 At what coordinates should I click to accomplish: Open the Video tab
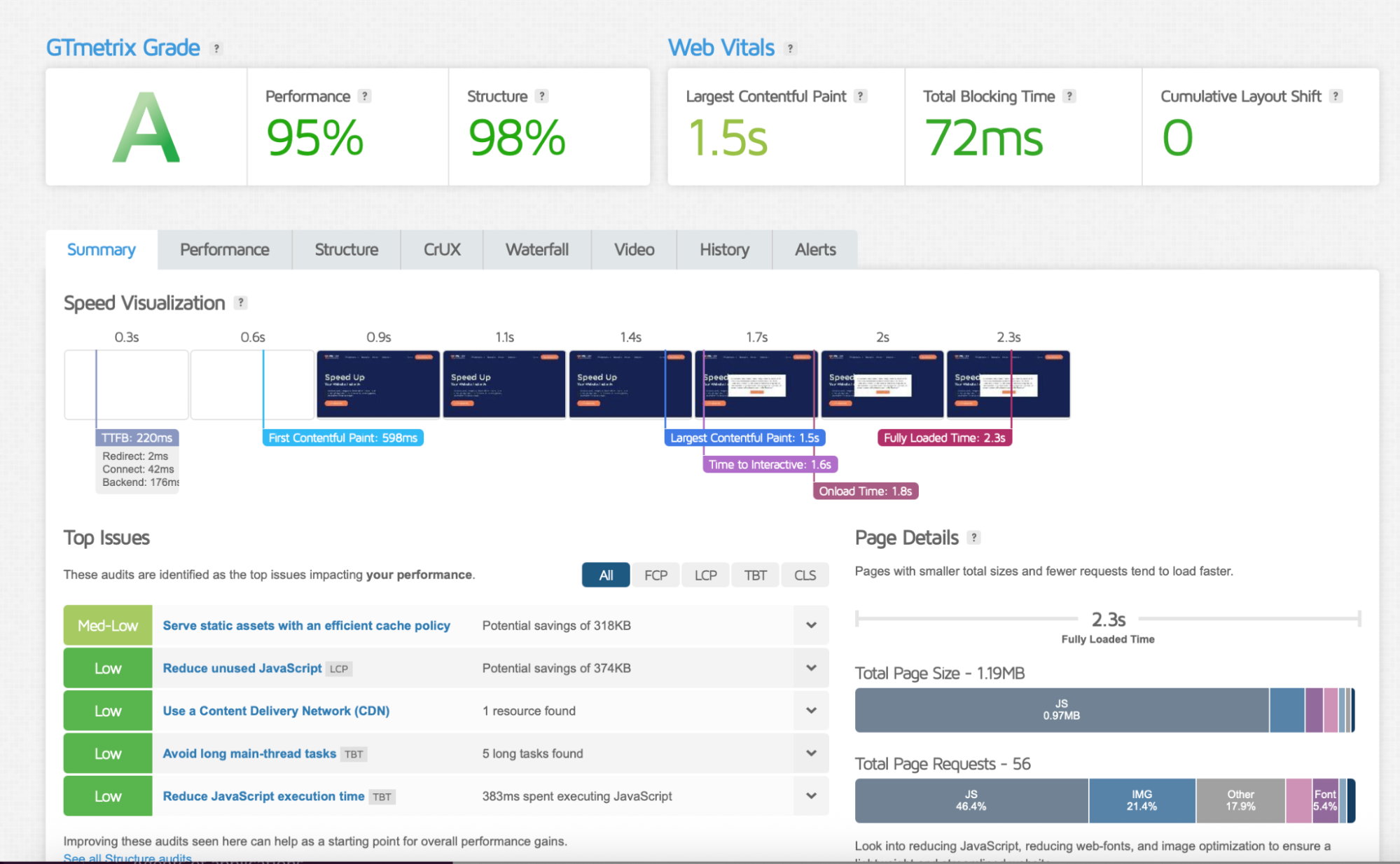(x=635, y=250)
